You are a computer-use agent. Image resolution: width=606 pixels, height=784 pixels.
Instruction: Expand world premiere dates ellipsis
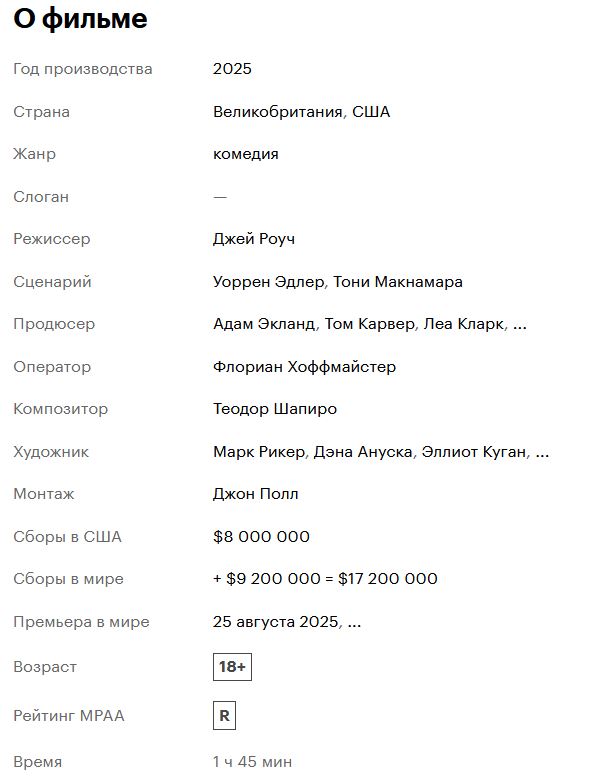[x=354, y=622]
